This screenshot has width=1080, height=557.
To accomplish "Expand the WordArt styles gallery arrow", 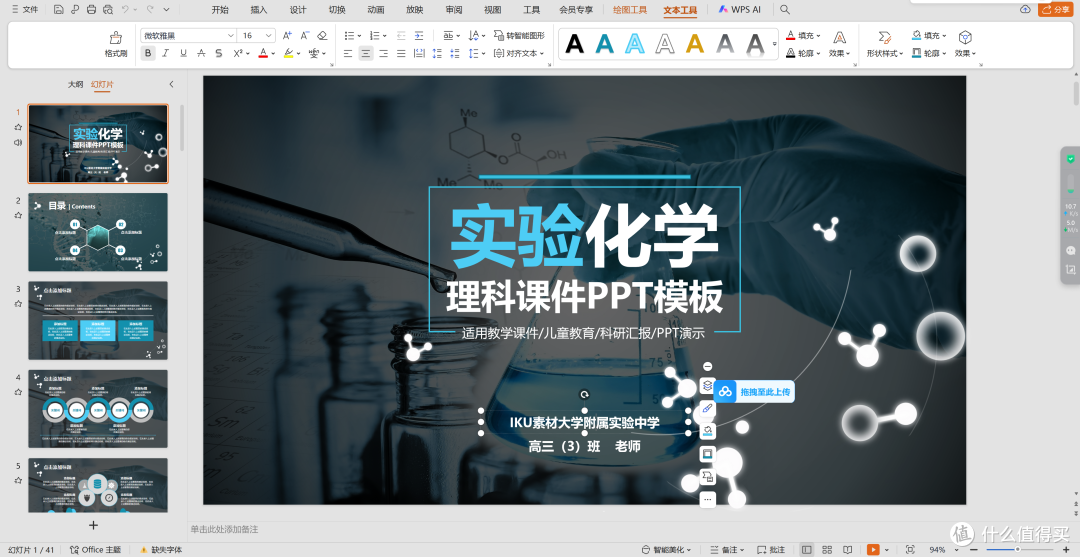I will [775, 44].
